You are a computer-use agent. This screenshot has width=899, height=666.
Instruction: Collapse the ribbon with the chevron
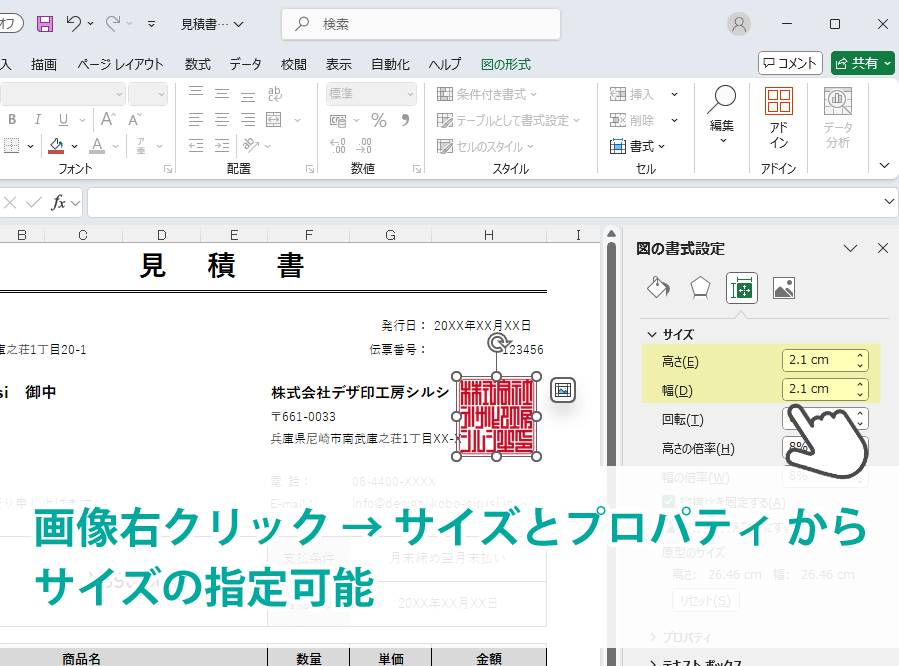[885, 166]
